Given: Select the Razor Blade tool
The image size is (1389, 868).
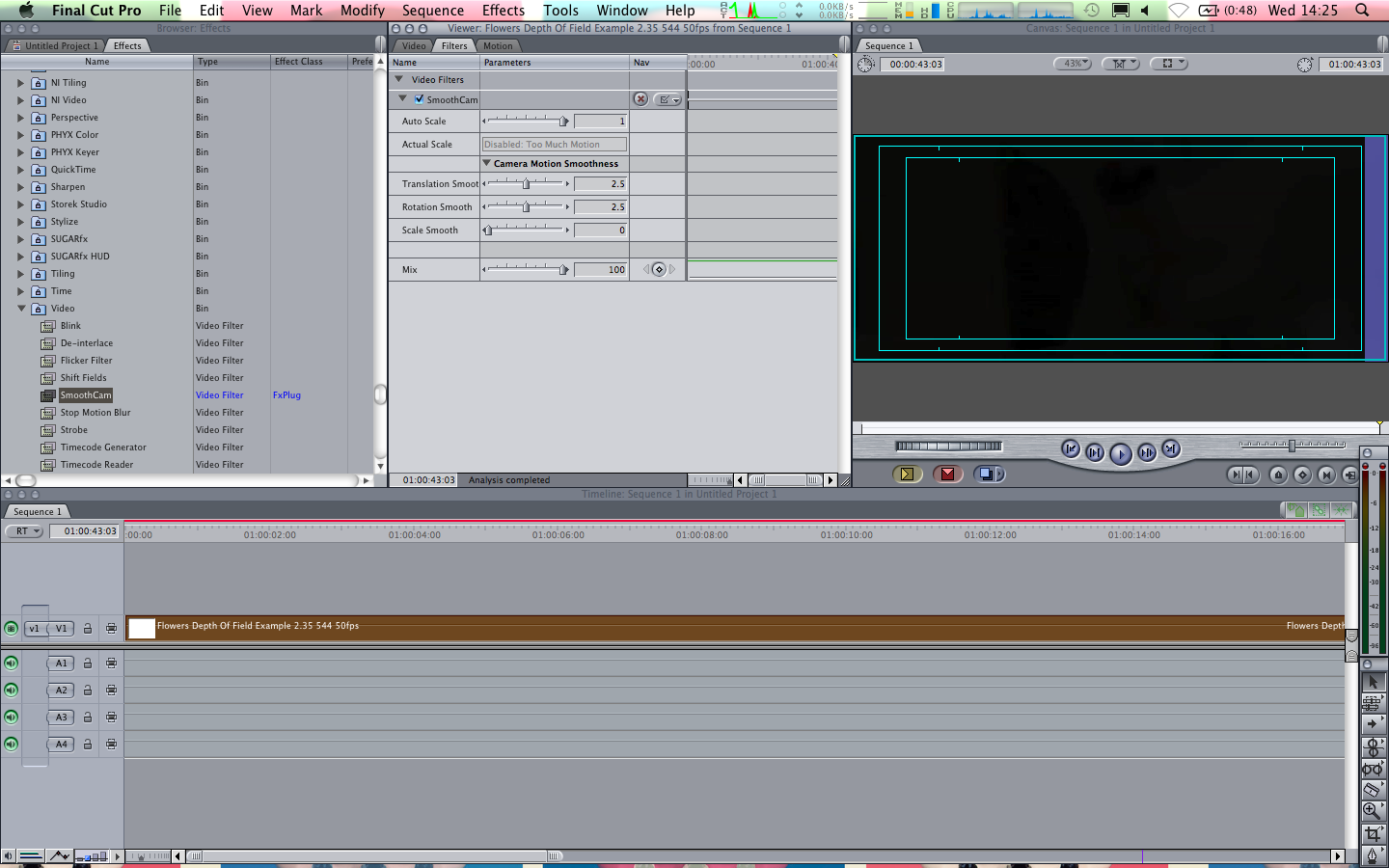Looking at the screenshot, I should click(x=1373, y=790).
